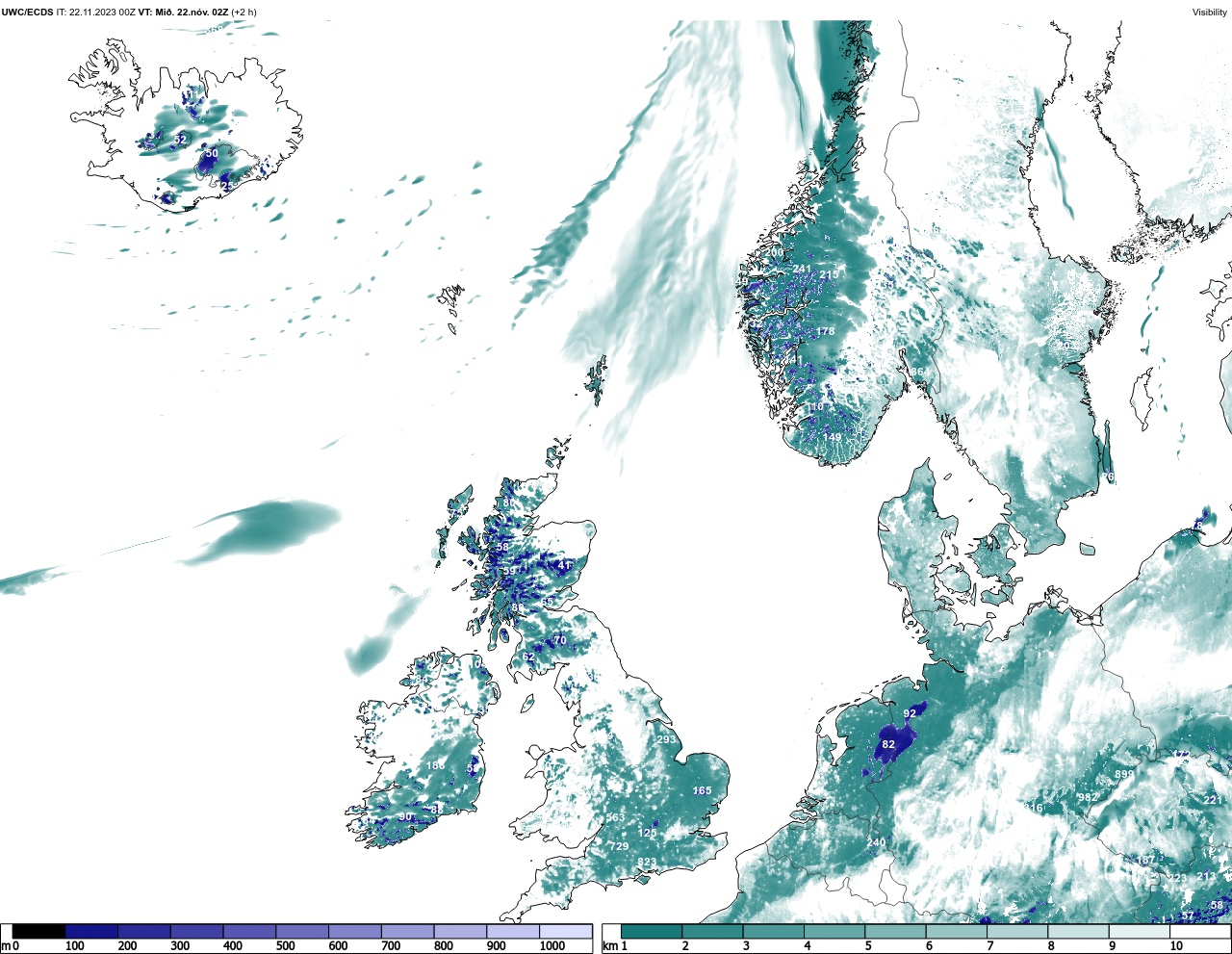Click the black 0–100 m legend swatch

click(x=38, y=931)
